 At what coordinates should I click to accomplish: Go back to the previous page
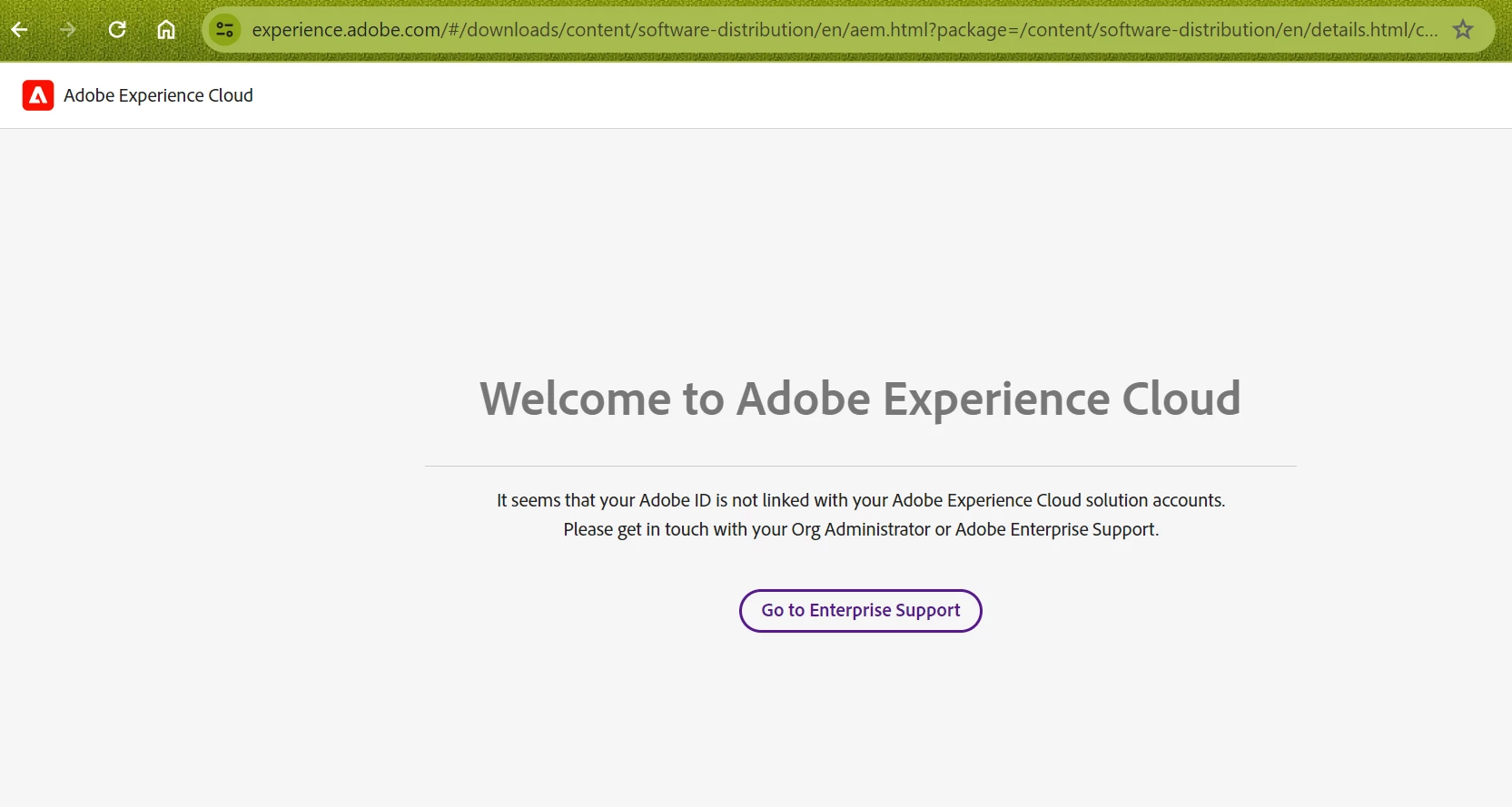(x=19, y=30)
